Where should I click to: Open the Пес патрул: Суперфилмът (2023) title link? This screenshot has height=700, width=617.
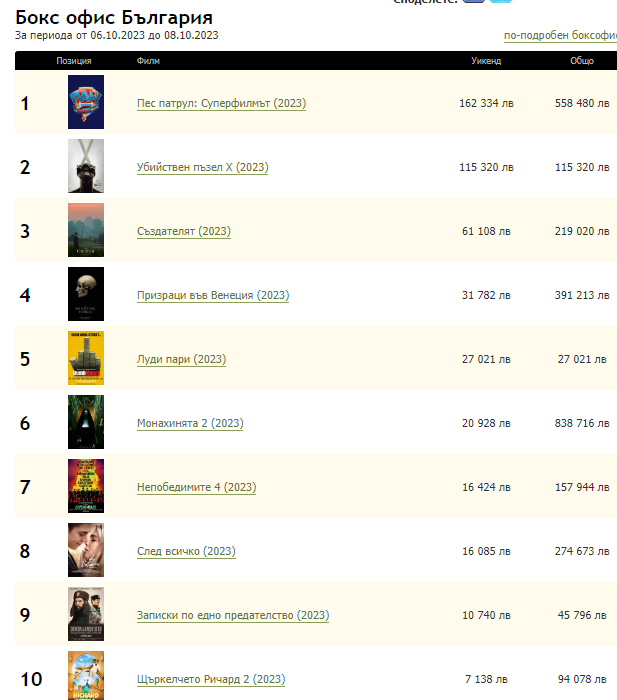click(221, 104)
